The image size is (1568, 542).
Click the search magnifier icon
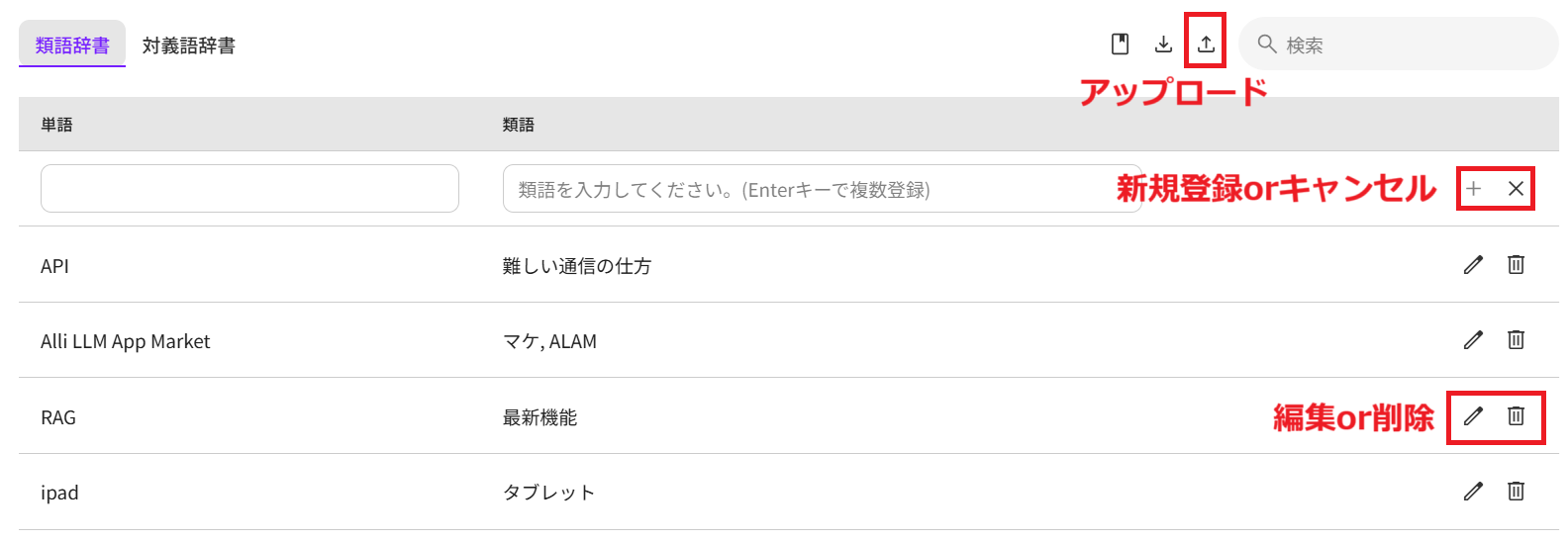click(1266, 45)
